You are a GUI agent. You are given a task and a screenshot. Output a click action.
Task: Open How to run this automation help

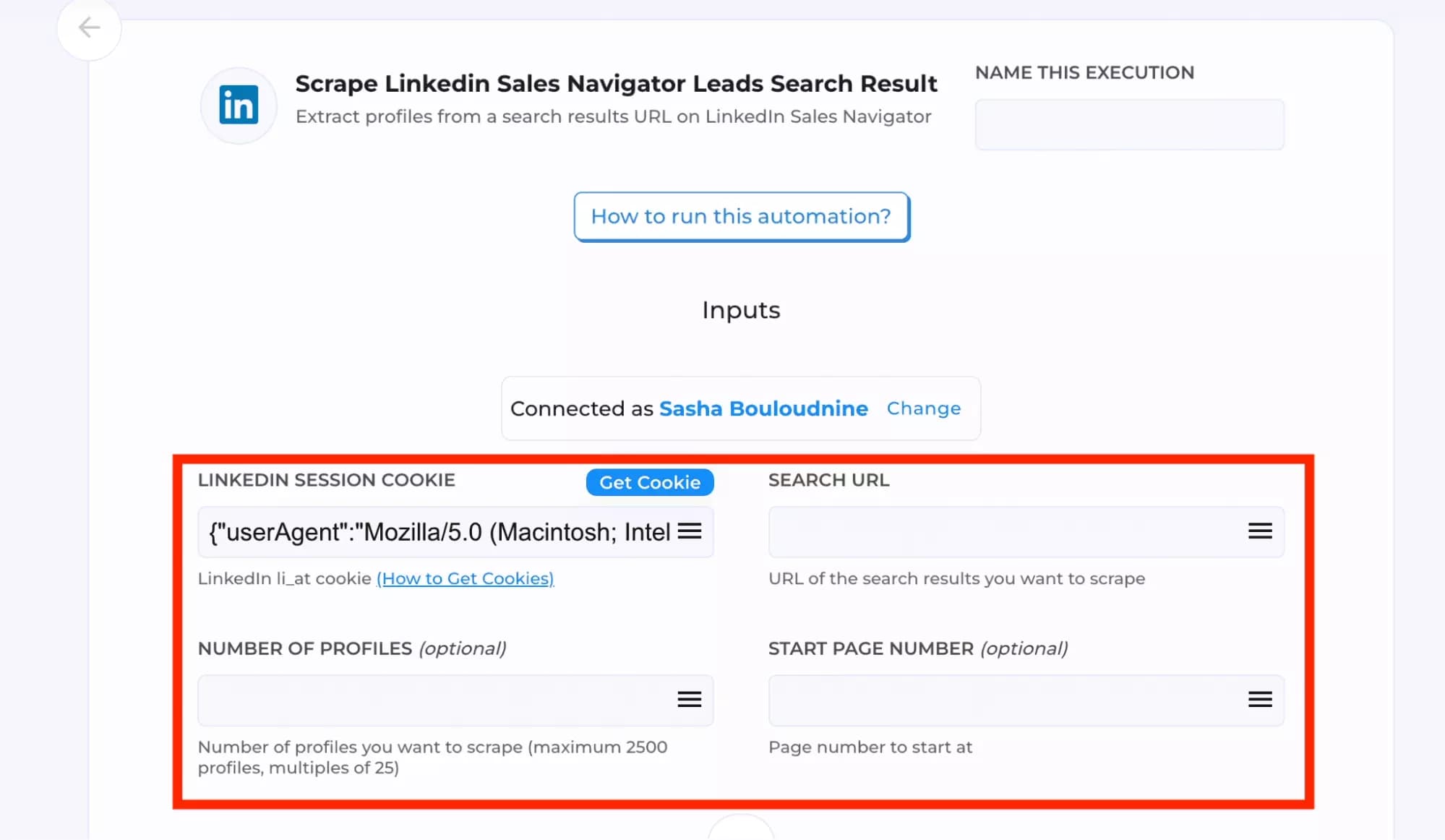pos(740,216)
